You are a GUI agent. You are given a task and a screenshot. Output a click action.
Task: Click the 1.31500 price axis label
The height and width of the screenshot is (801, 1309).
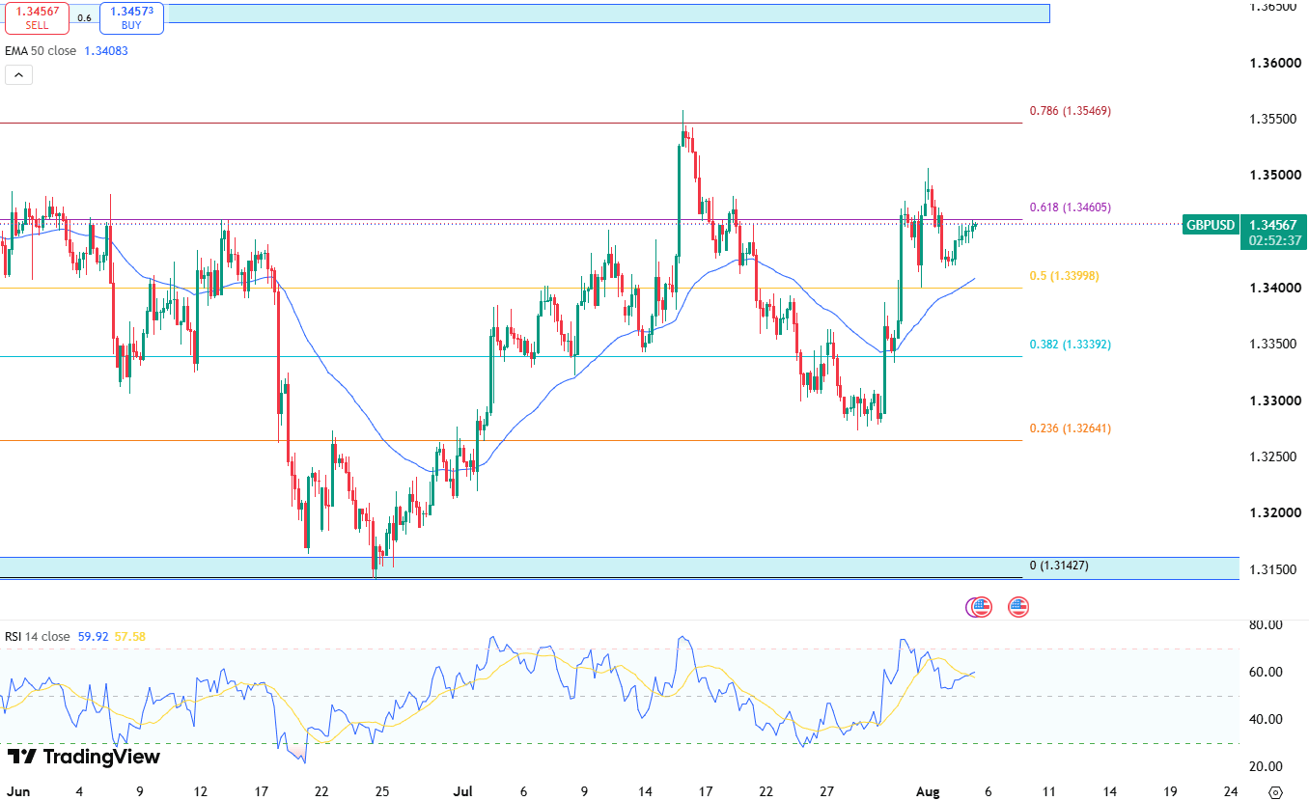click(1274, 569)
